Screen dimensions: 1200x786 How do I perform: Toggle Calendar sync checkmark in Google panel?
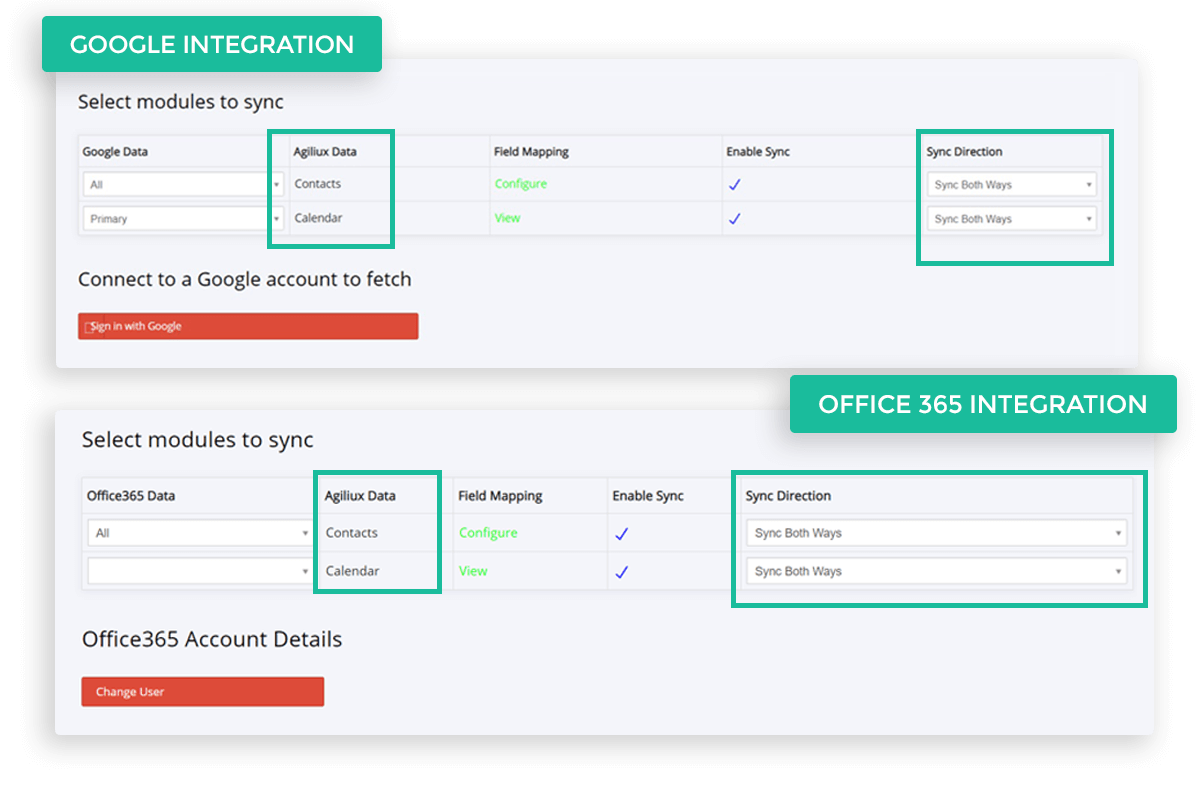pos(734,219)
